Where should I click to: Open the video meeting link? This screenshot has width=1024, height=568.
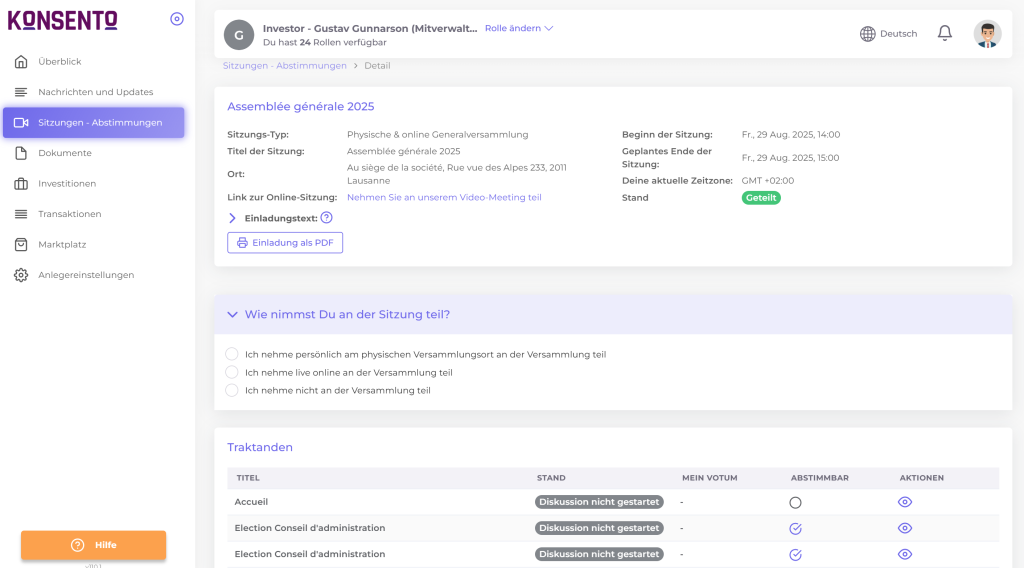coord(444,197)
